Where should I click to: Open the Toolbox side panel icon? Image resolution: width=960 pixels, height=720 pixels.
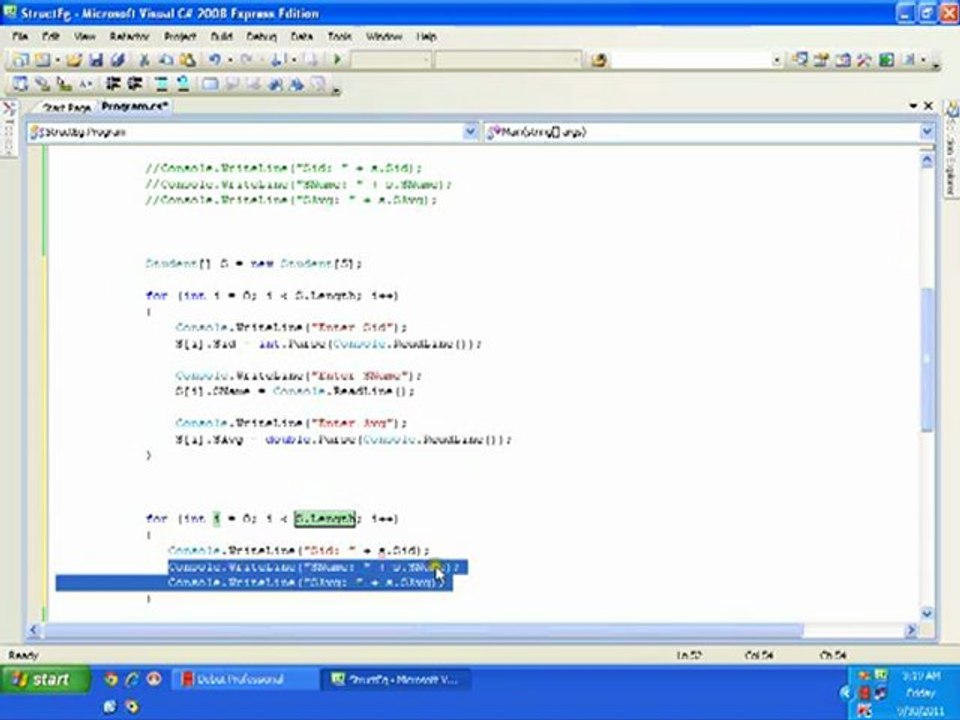click(x=9, y=110)
